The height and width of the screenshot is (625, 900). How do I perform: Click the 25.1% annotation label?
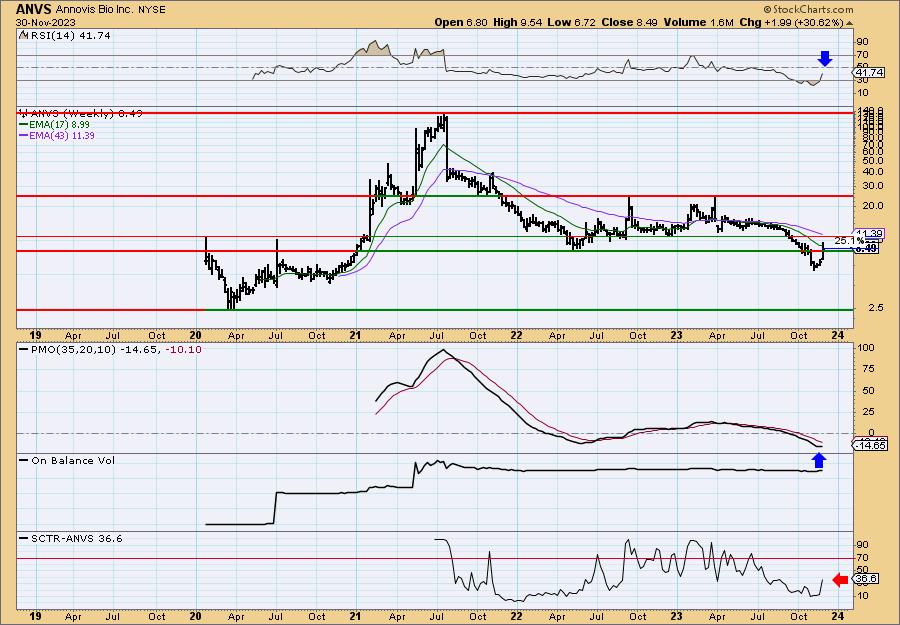[849, 240]
